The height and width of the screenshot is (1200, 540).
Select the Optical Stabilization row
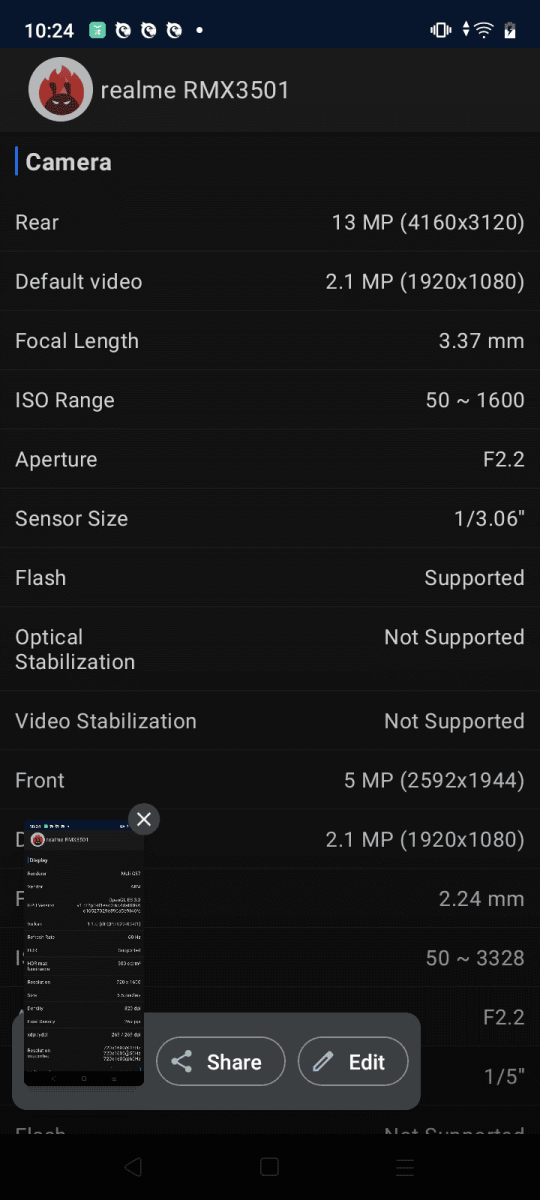(270, 649)
